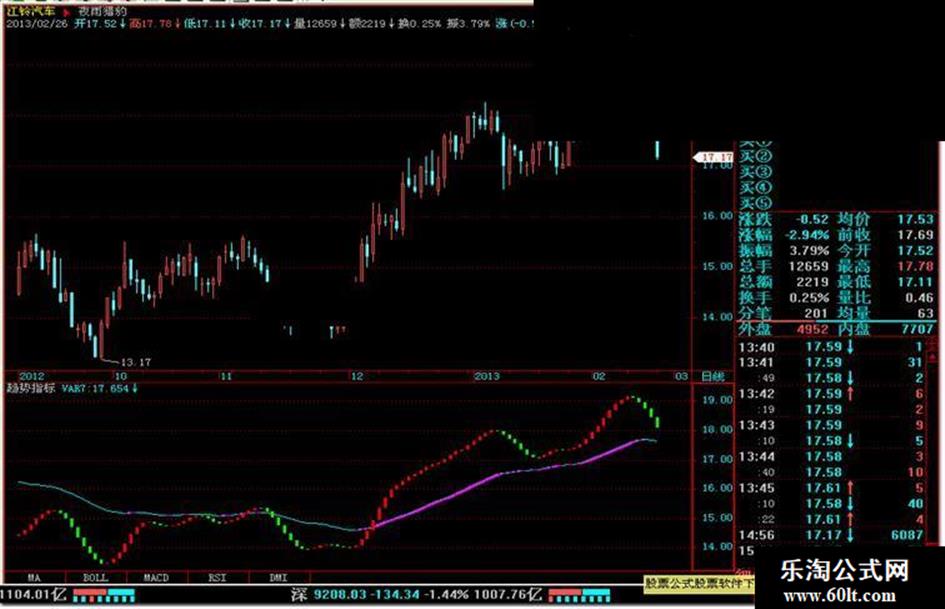Open the MACD indicator tab
Image resolution: width=945 pixels, height=609 pixels.
[156, 578]
